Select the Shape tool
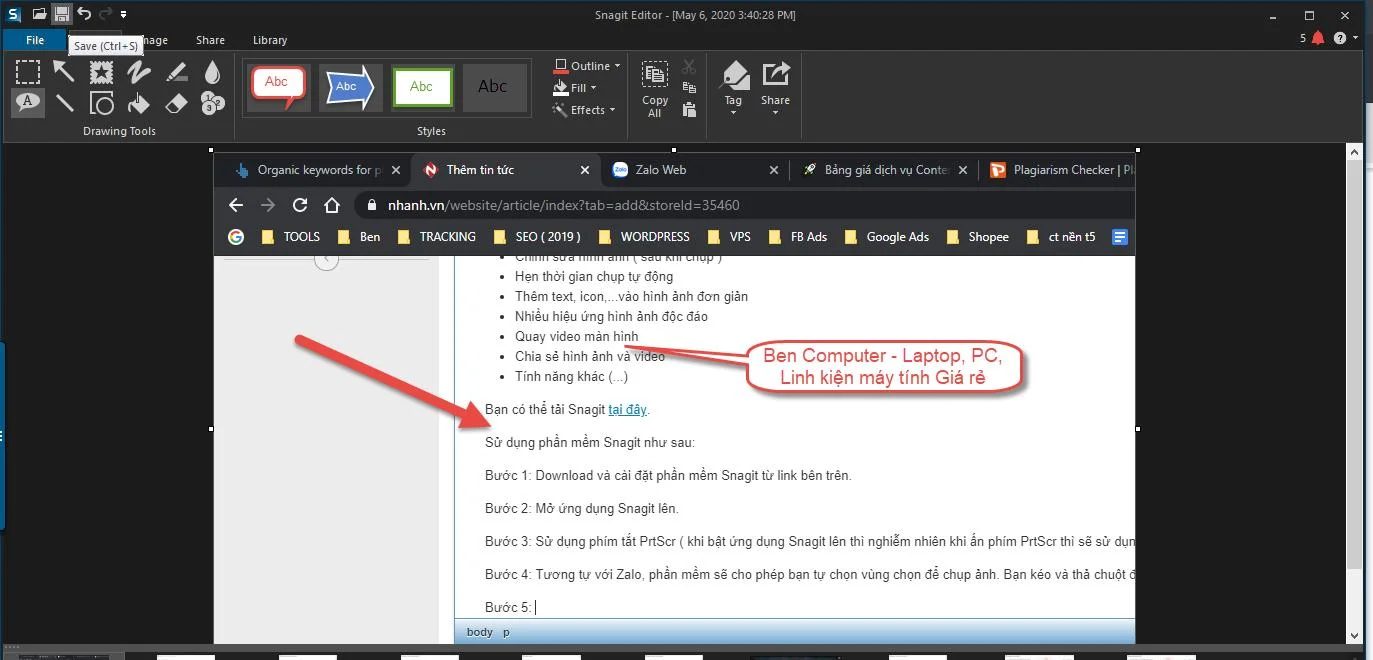Viewport: 1373px width, 660px height. (101, 103)
